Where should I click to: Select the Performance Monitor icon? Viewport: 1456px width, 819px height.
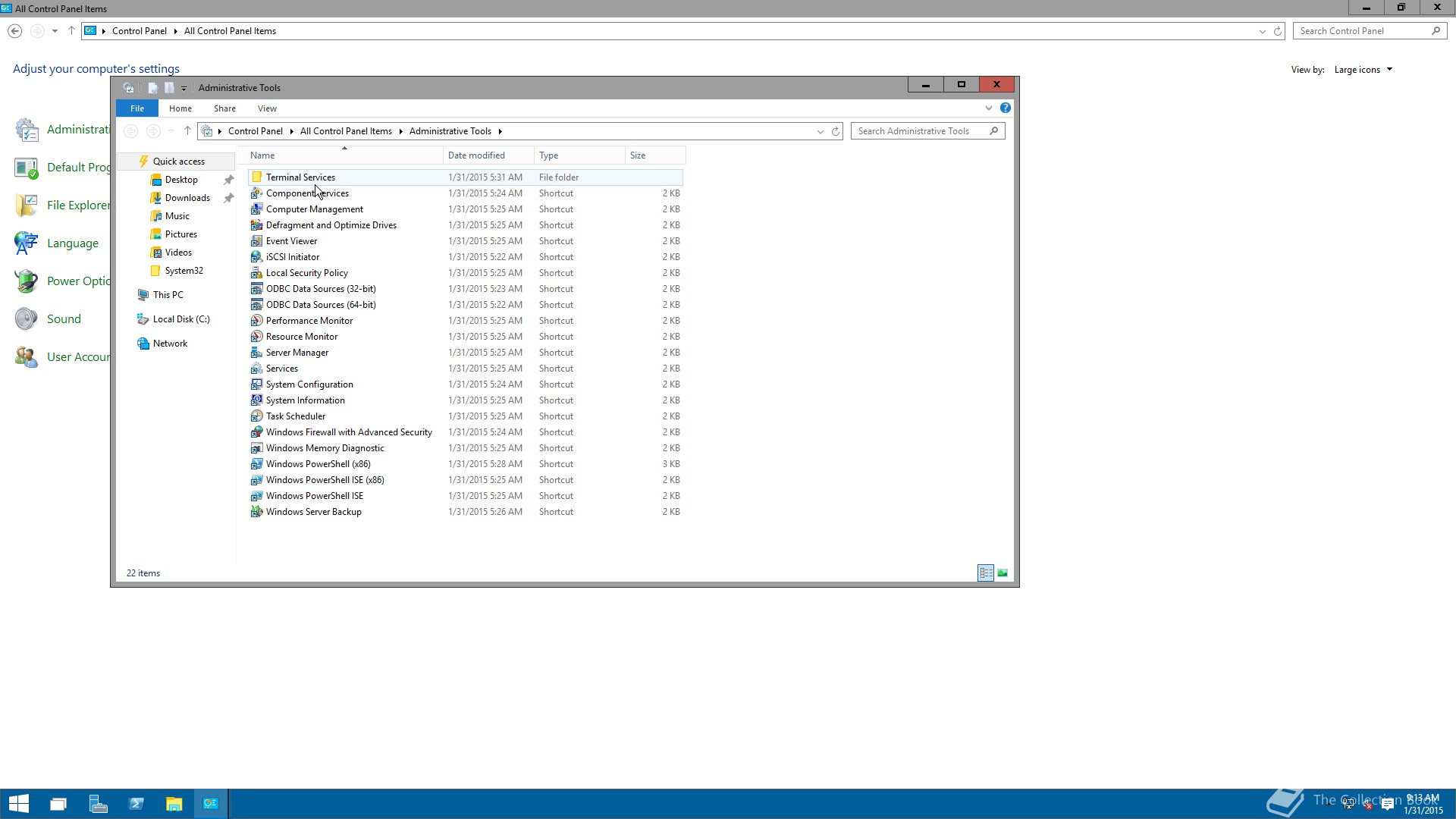[x=257, y=321]
